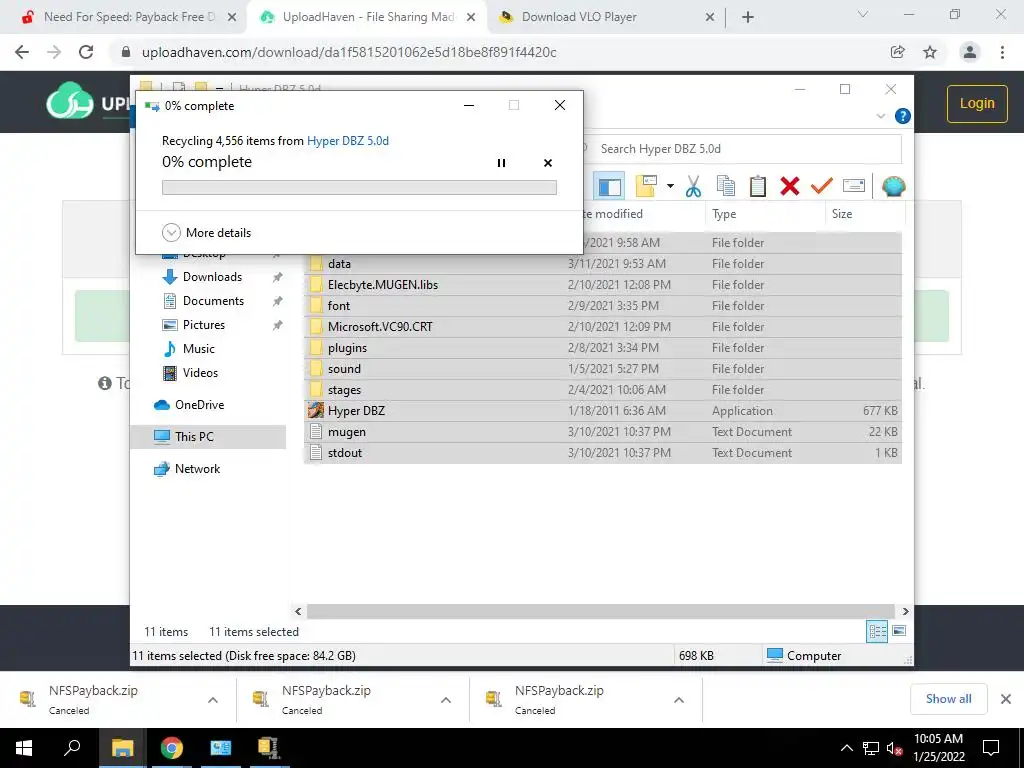The image size is (1024, 768).
Task: Open Videos in the navigation pane
Action: coord(200,373)
